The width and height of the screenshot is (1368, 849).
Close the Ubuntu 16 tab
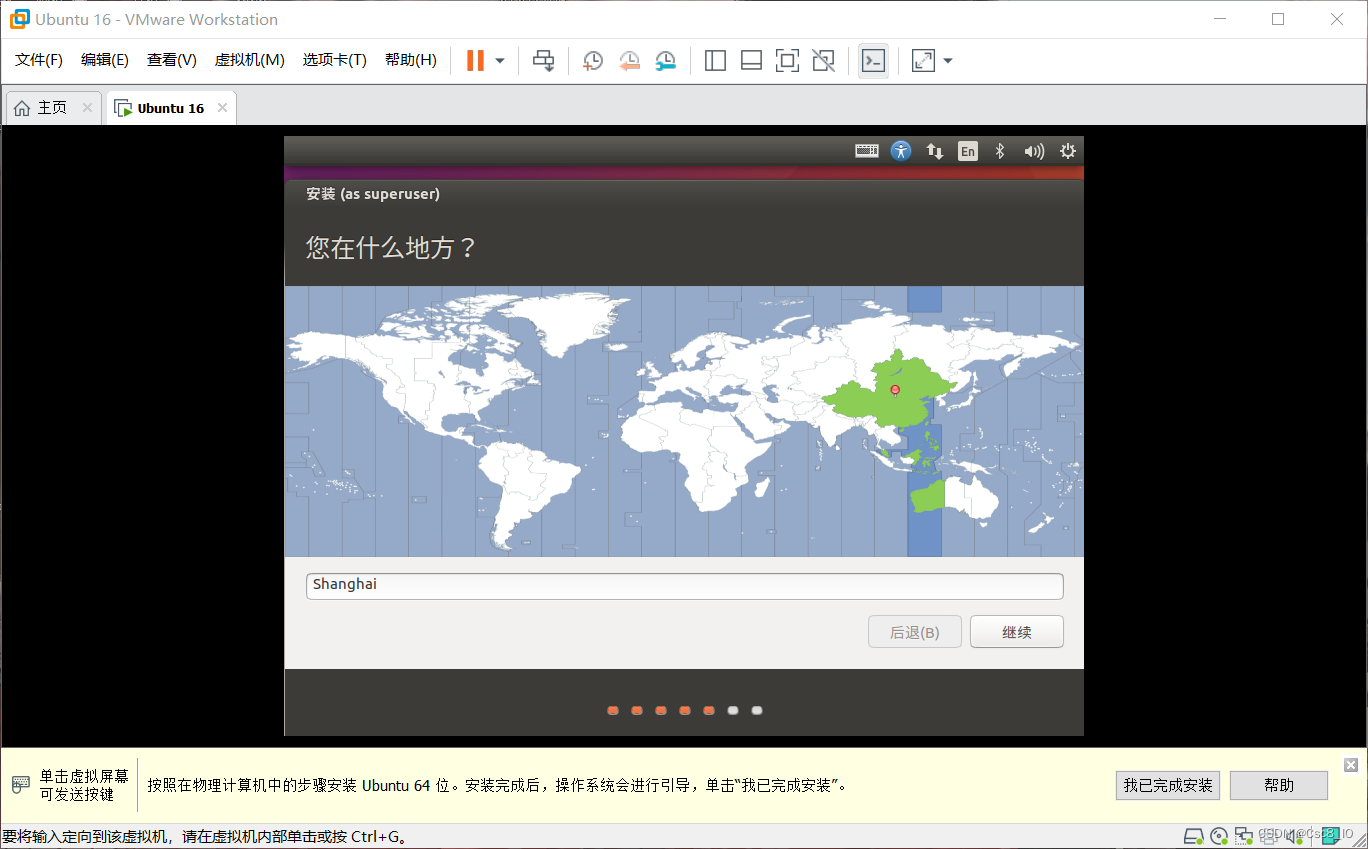pyautogui.click(x=222, y=108)
